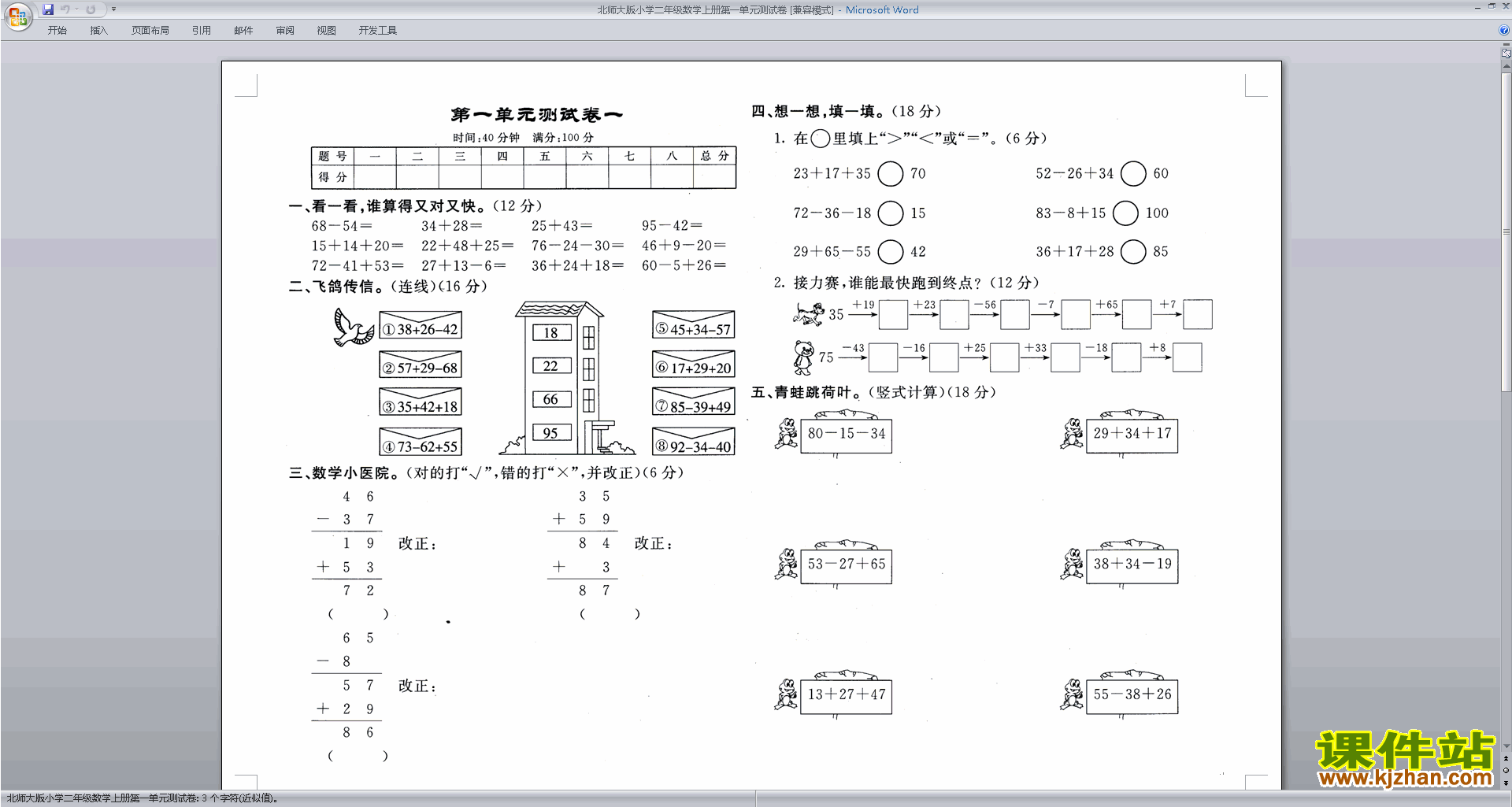
Task: Click the building window labeled '66'
Action: tap(551, 399)
